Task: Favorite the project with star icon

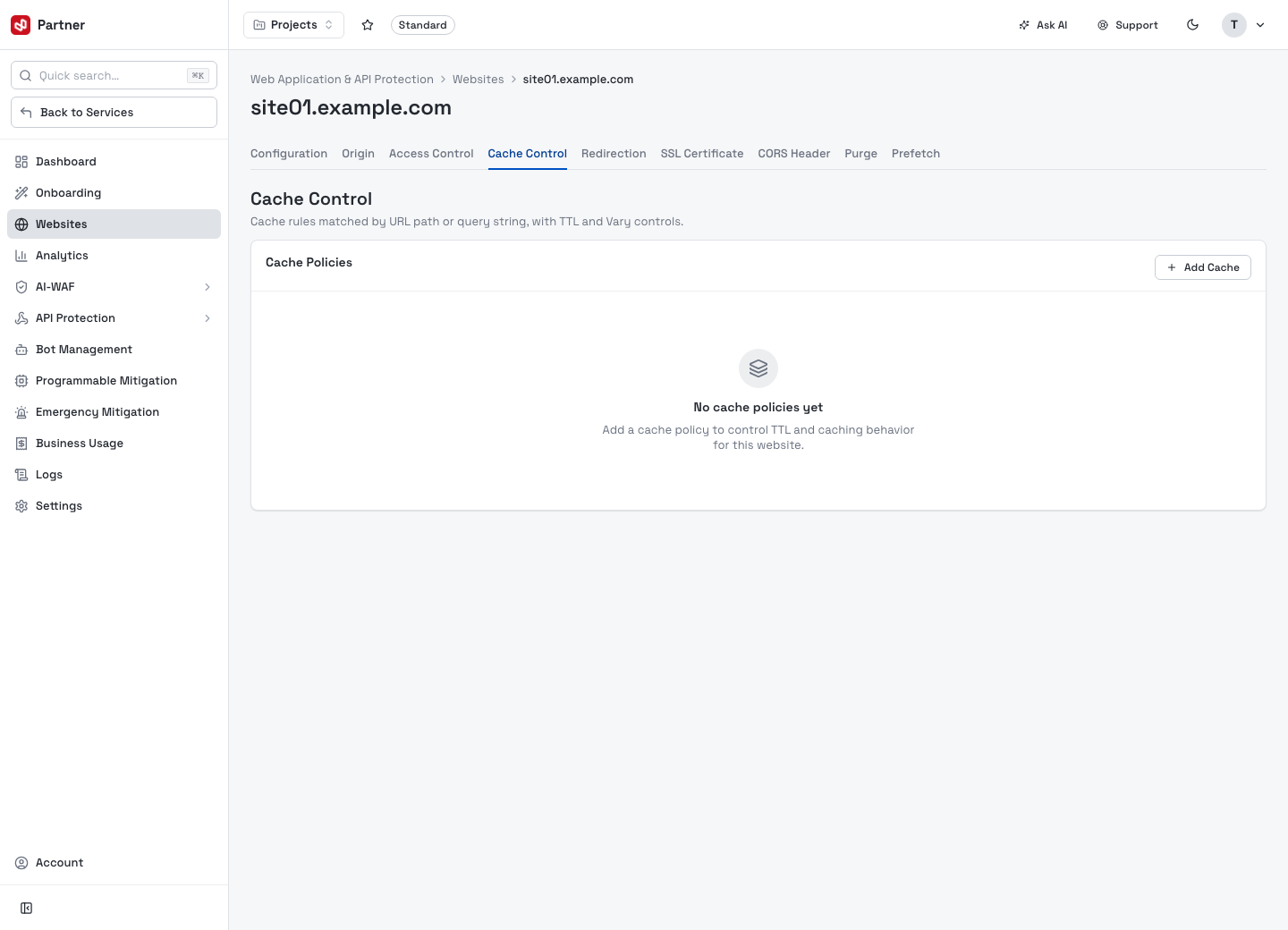Action: pos(368,25)
